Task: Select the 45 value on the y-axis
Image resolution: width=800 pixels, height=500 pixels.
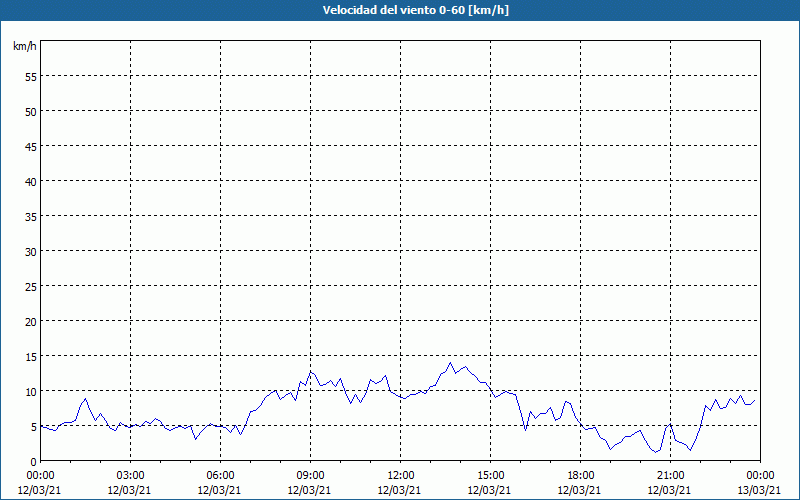Action: click(x=30, y=147)
